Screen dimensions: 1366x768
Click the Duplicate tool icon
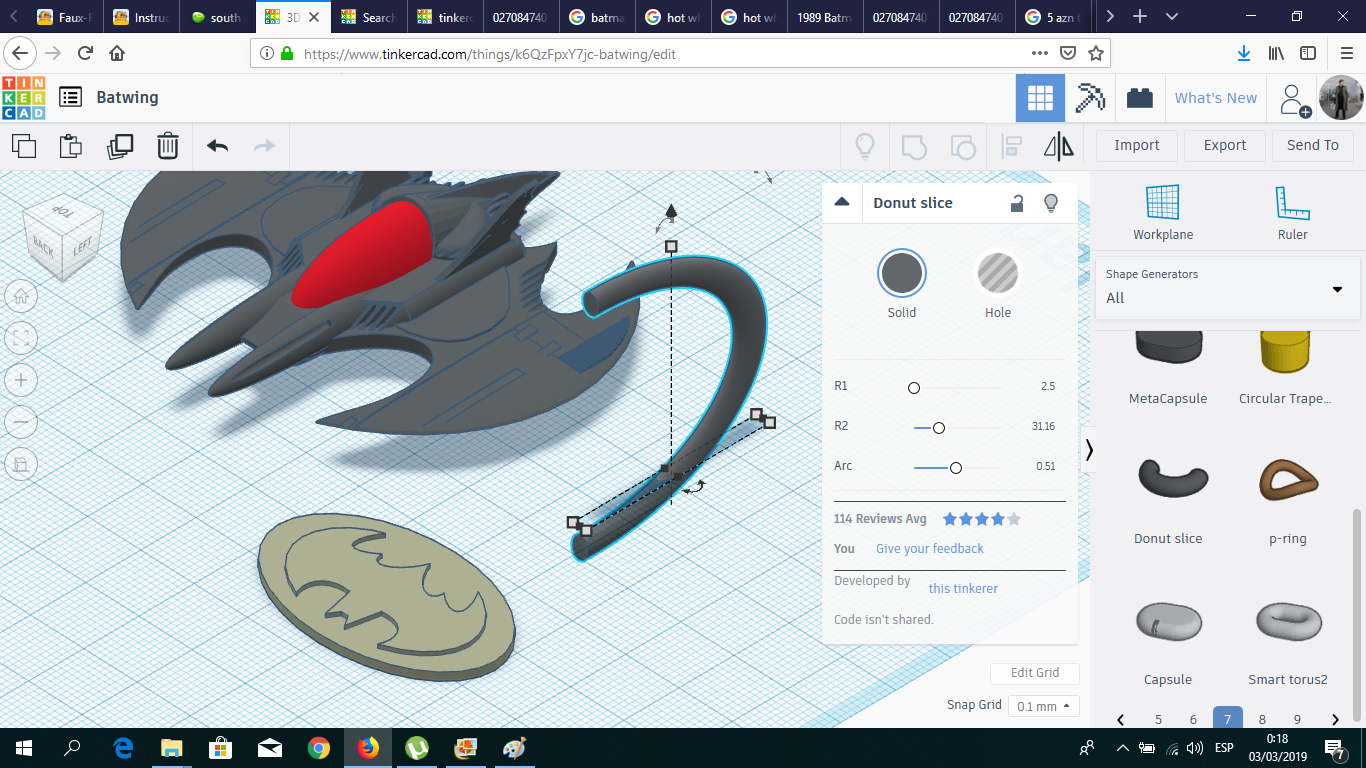(120, 146)
